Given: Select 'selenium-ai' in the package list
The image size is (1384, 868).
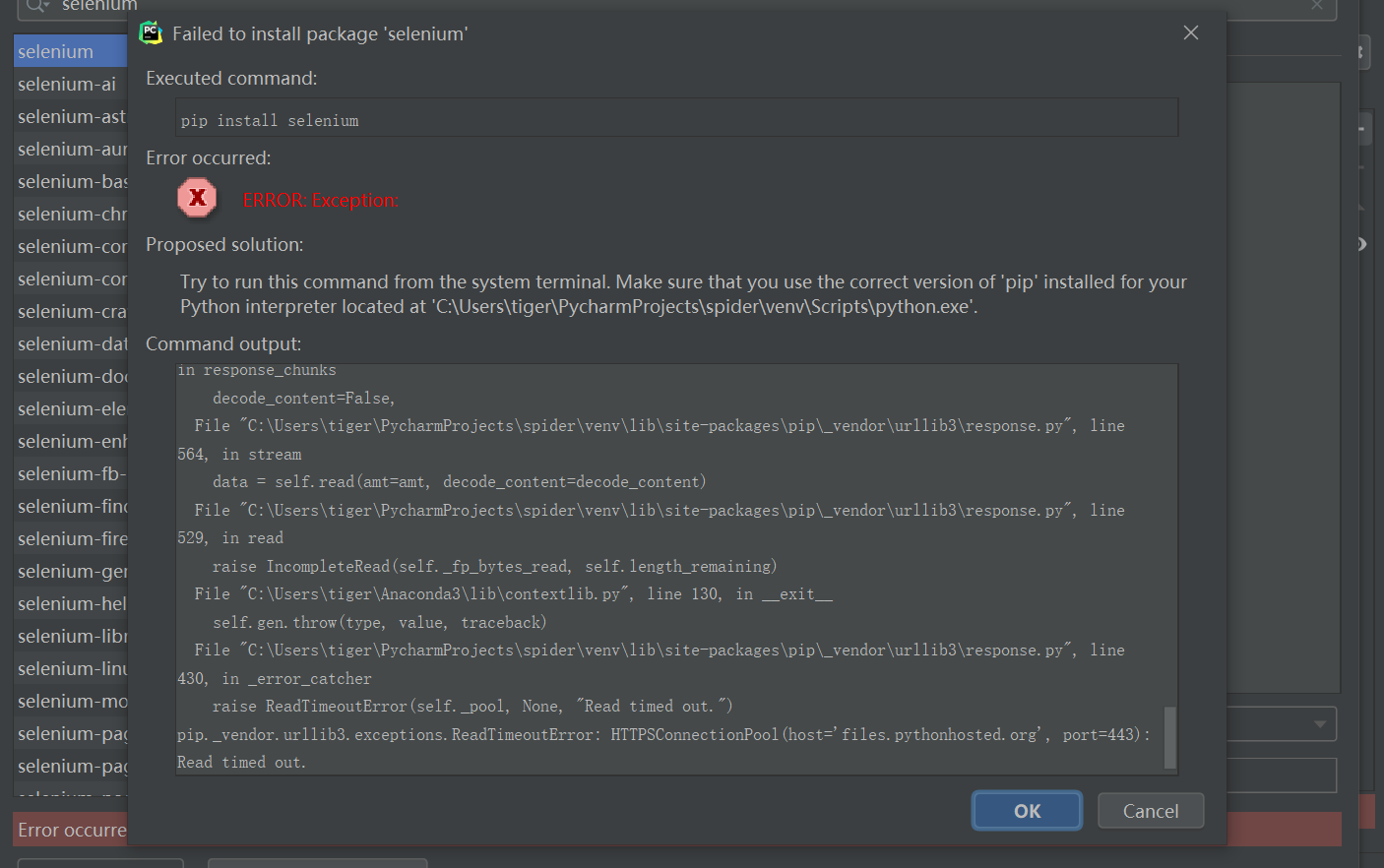Looking at the screenshot, I should (70, 84).
